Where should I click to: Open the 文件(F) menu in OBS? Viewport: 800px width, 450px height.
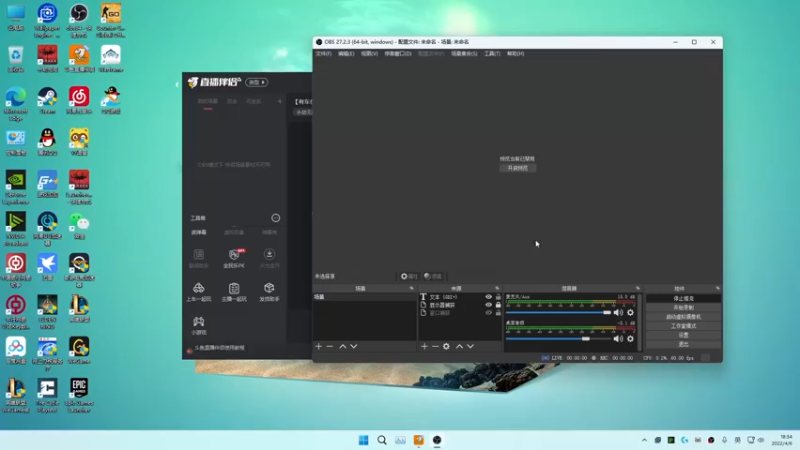tap(323, 54)
